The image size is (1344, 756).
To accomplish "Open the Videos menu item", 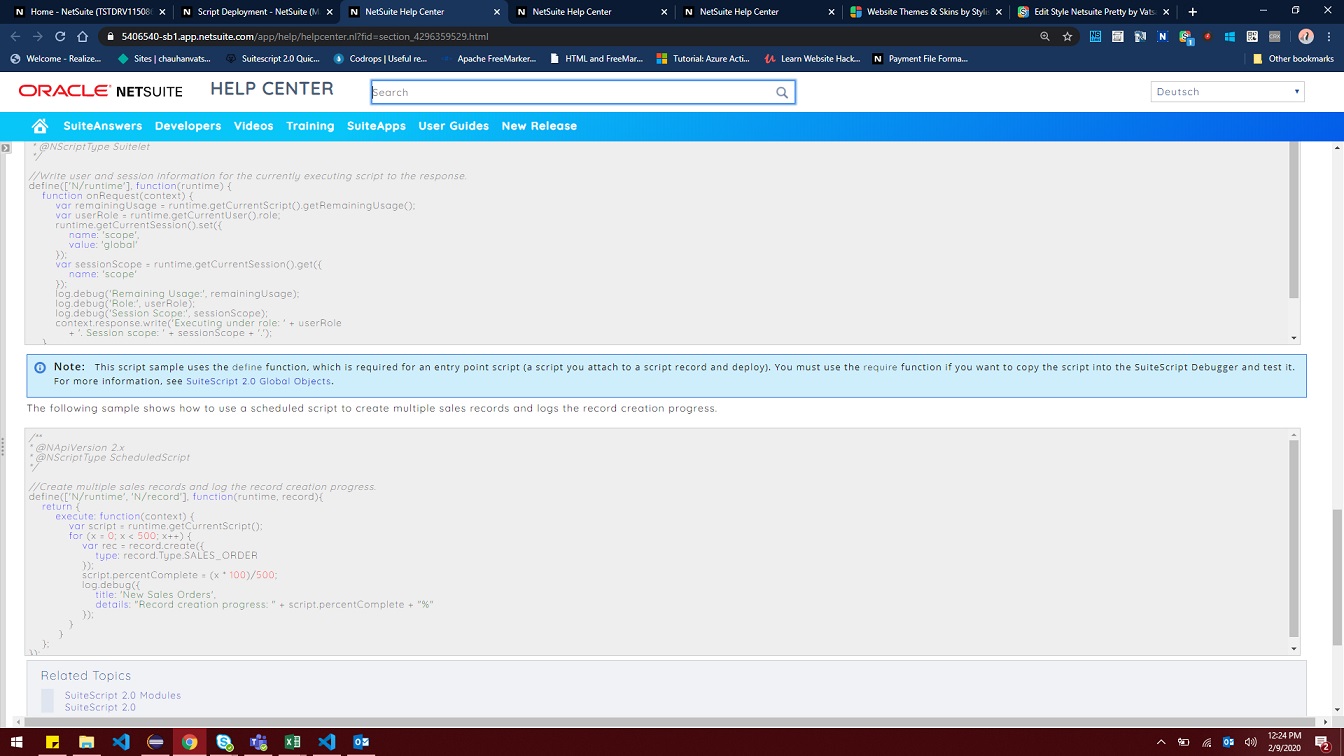I will [x=253, y=126].
